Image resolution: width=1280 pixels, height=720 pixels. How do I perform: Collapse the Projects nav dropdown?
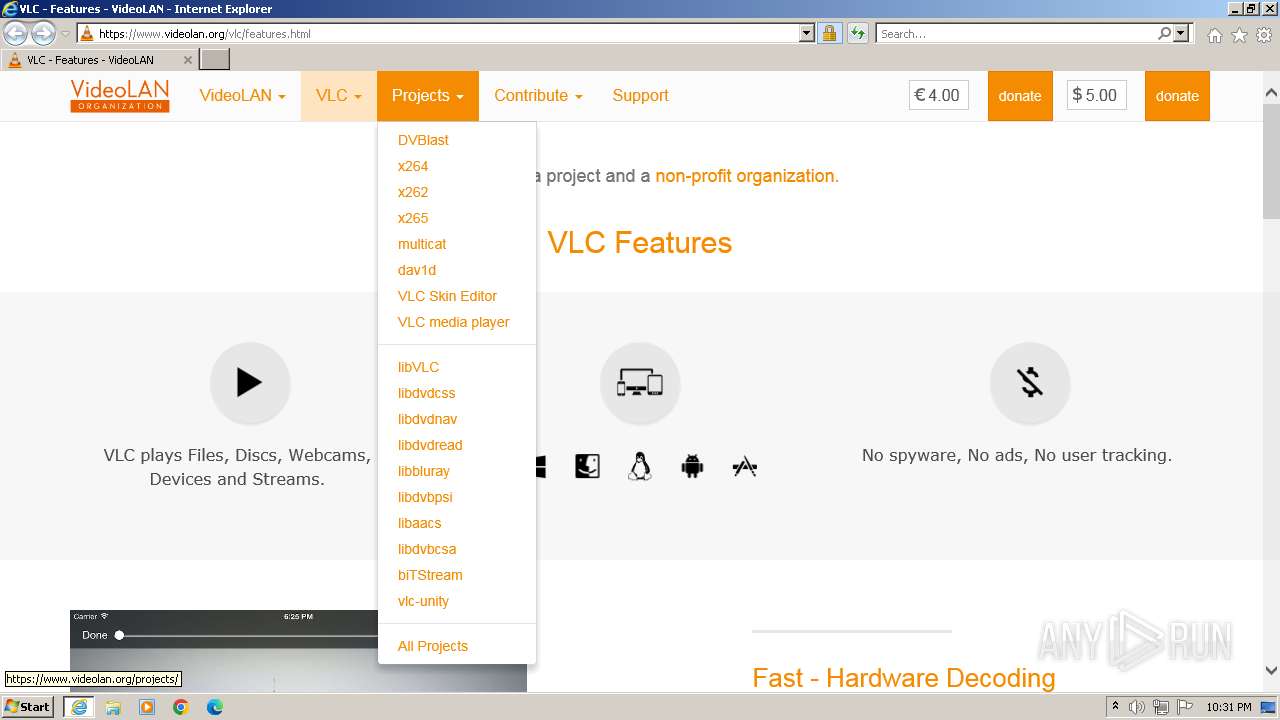pos(428,96)
